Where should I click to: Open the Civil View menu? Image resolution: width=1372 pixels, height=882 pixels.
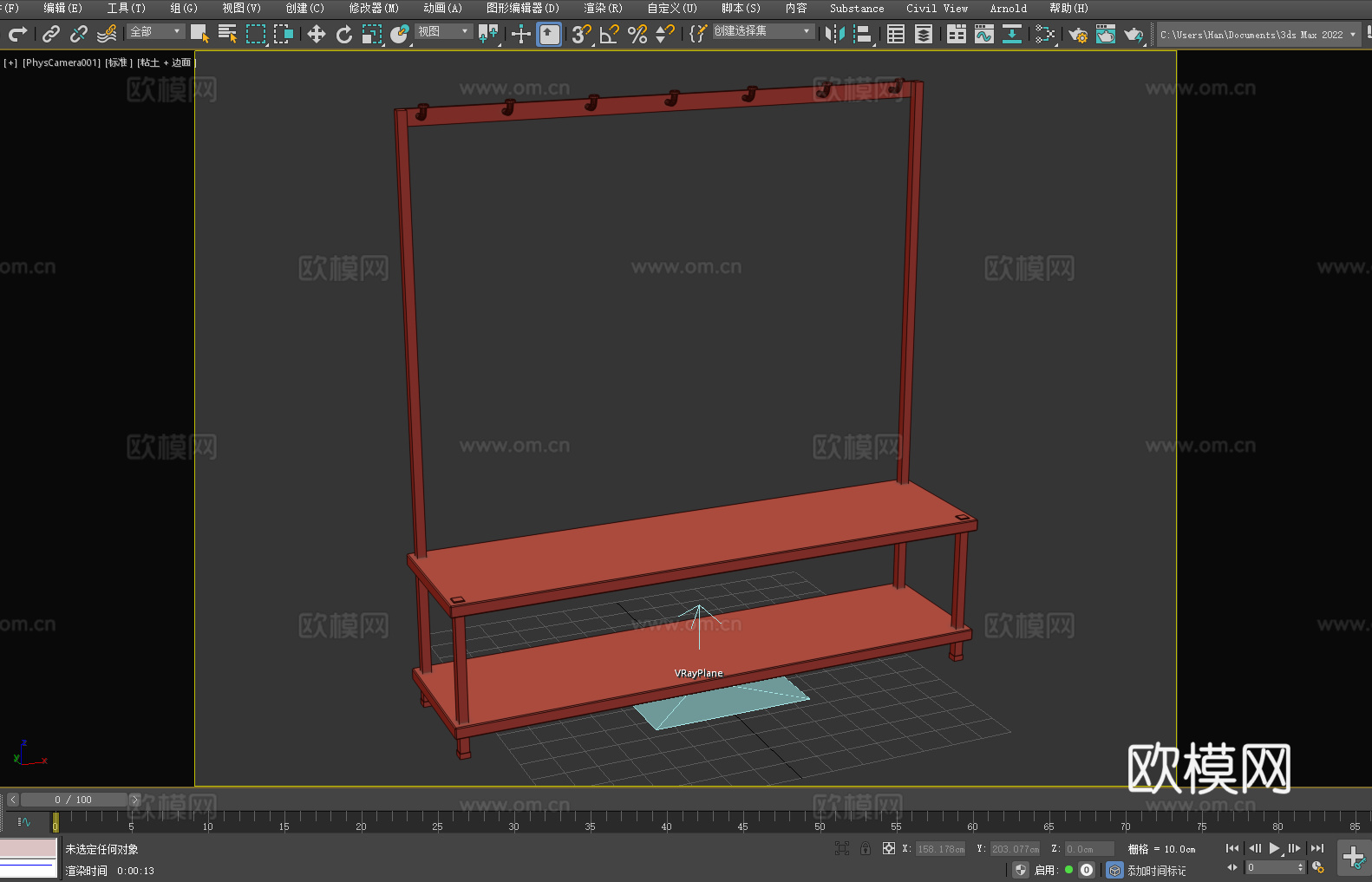click(938, 8)
